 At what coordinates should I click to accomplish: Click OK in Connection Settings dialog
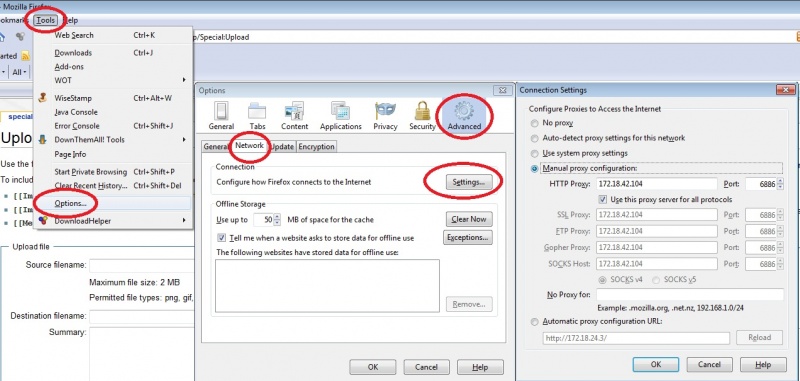(656, 364)
